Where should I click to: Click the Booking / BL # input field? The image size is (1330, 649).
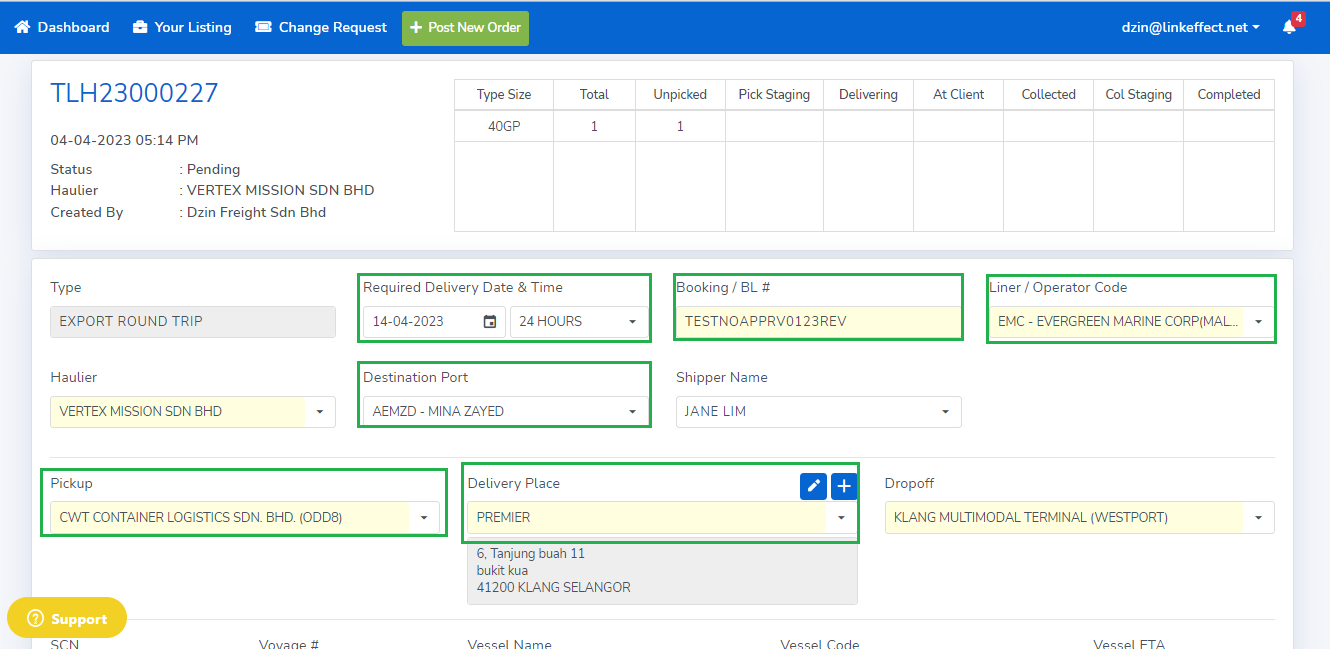pyautogui.click(x=817, y=322)
